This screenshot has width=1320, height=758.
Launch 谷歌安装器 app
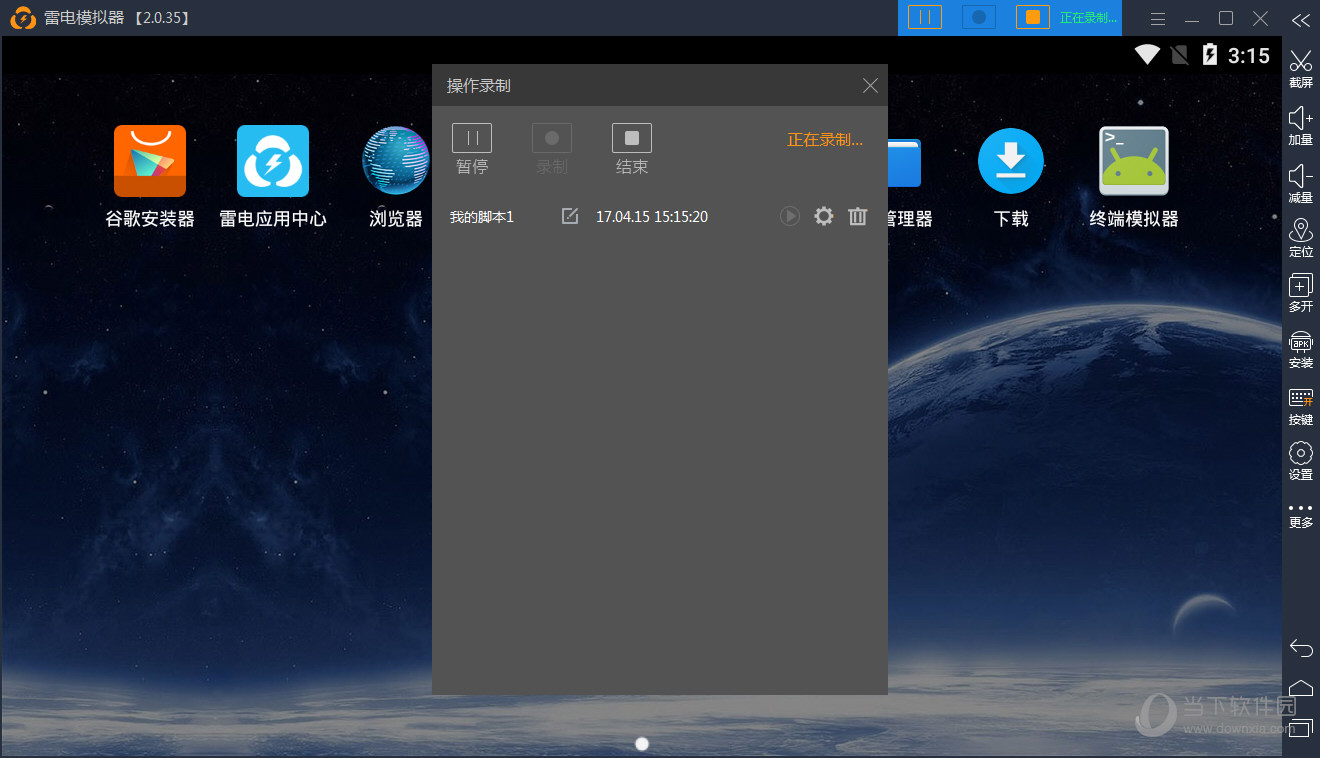(x=150, y=176)
